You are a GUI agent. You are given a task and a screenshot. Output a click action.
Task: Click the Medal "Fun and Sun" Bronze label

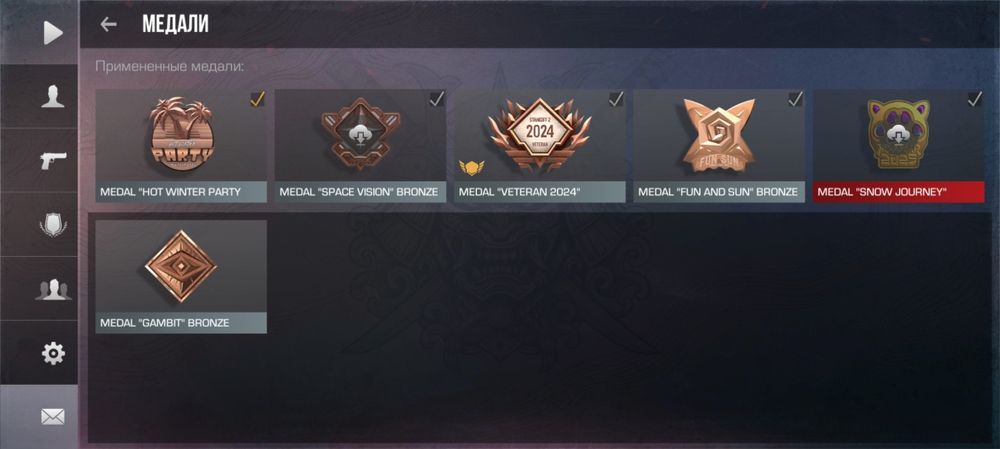719,192
